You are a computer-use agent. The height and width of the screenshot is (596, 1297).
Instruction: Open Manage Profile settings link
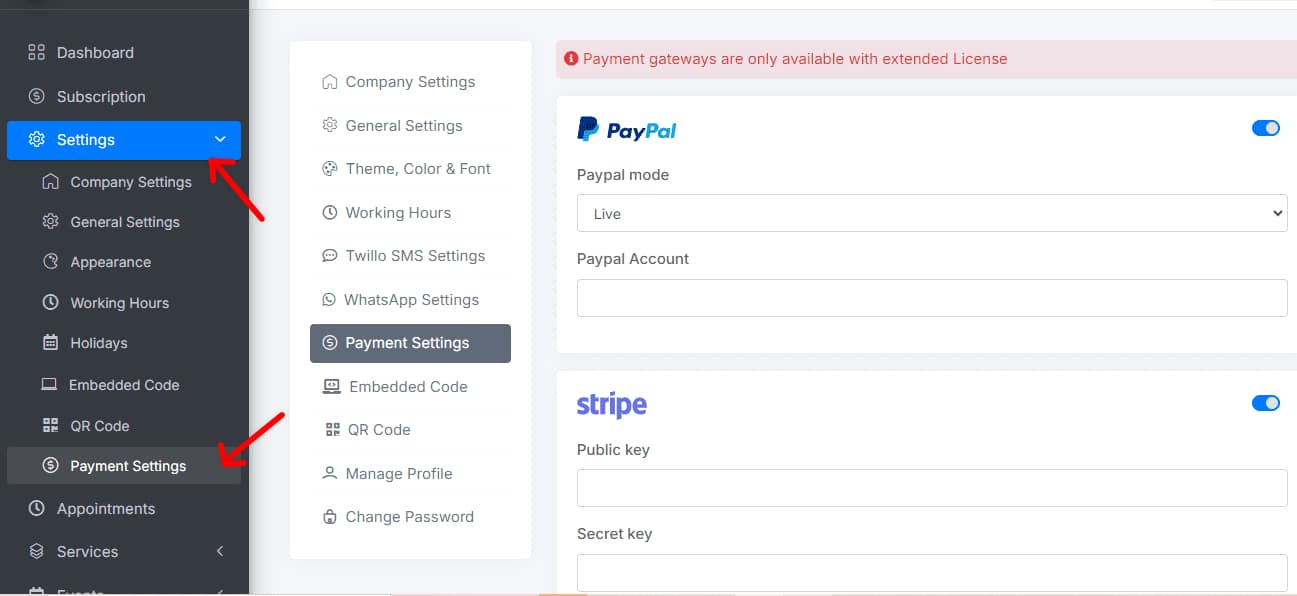coord(398,473)
